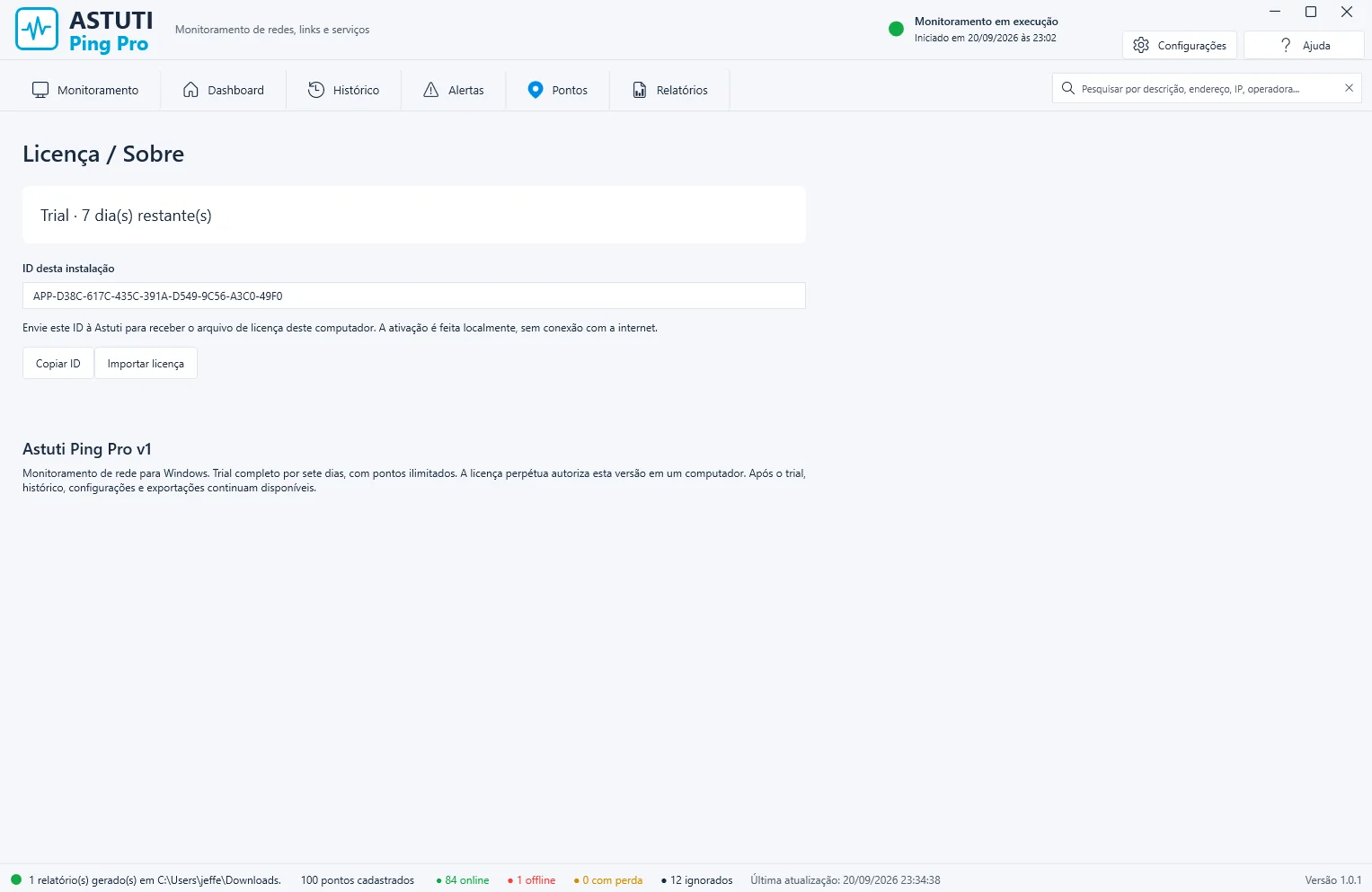Click the tagline Monitoramento de redes, links e serviços
This screenshot has width=1372, height=892.
click(x=272, y=30)
